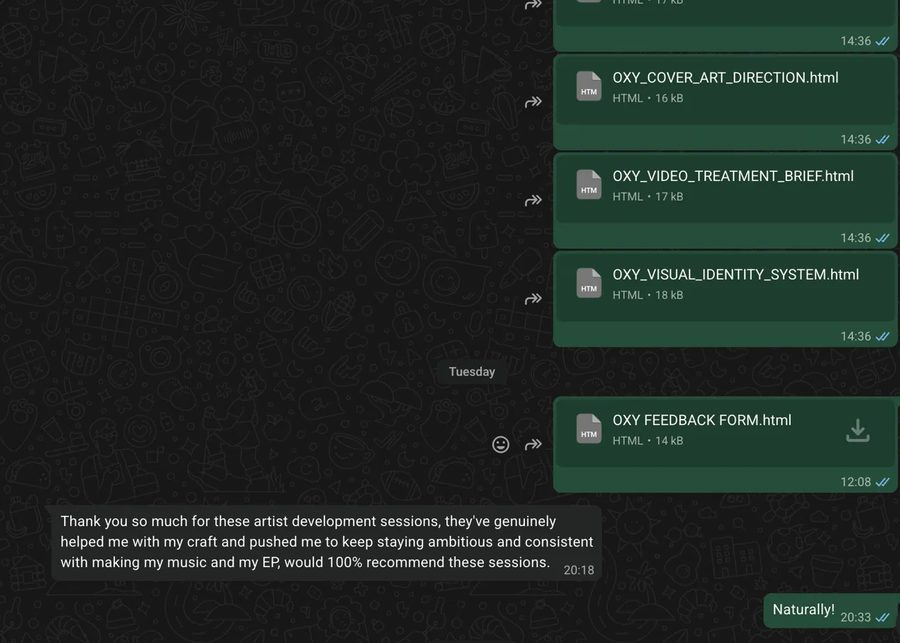Open HTM file icon of OXY_VIDEO_TREATMENT_BRIEF.html
The width and height of the screenshot is (900, 643).
click(589, 184)
